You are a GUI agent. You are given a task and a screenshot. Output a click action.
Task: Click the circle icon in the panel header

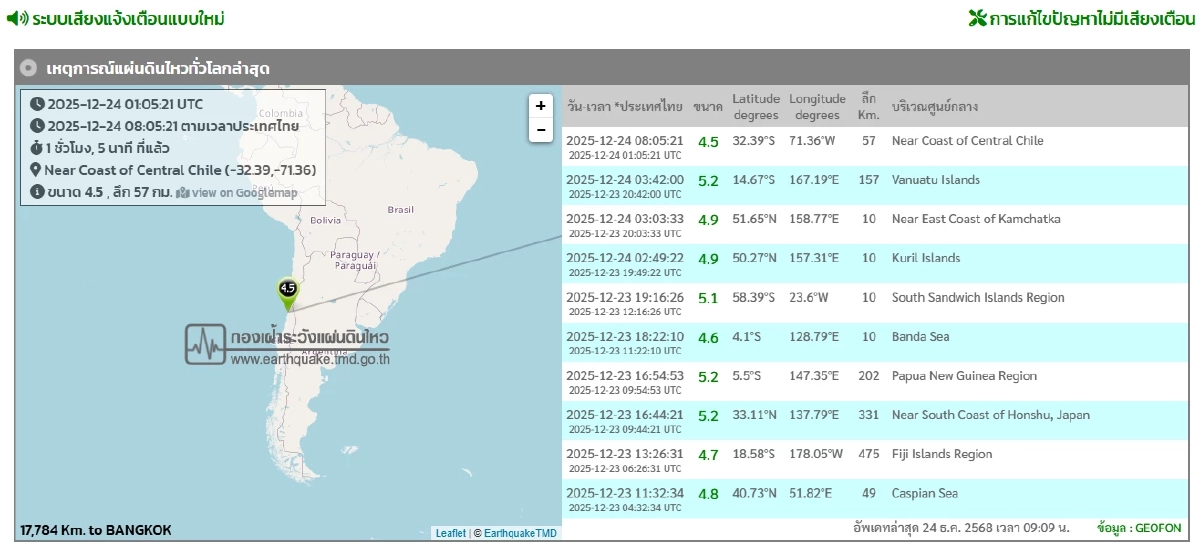28,68
